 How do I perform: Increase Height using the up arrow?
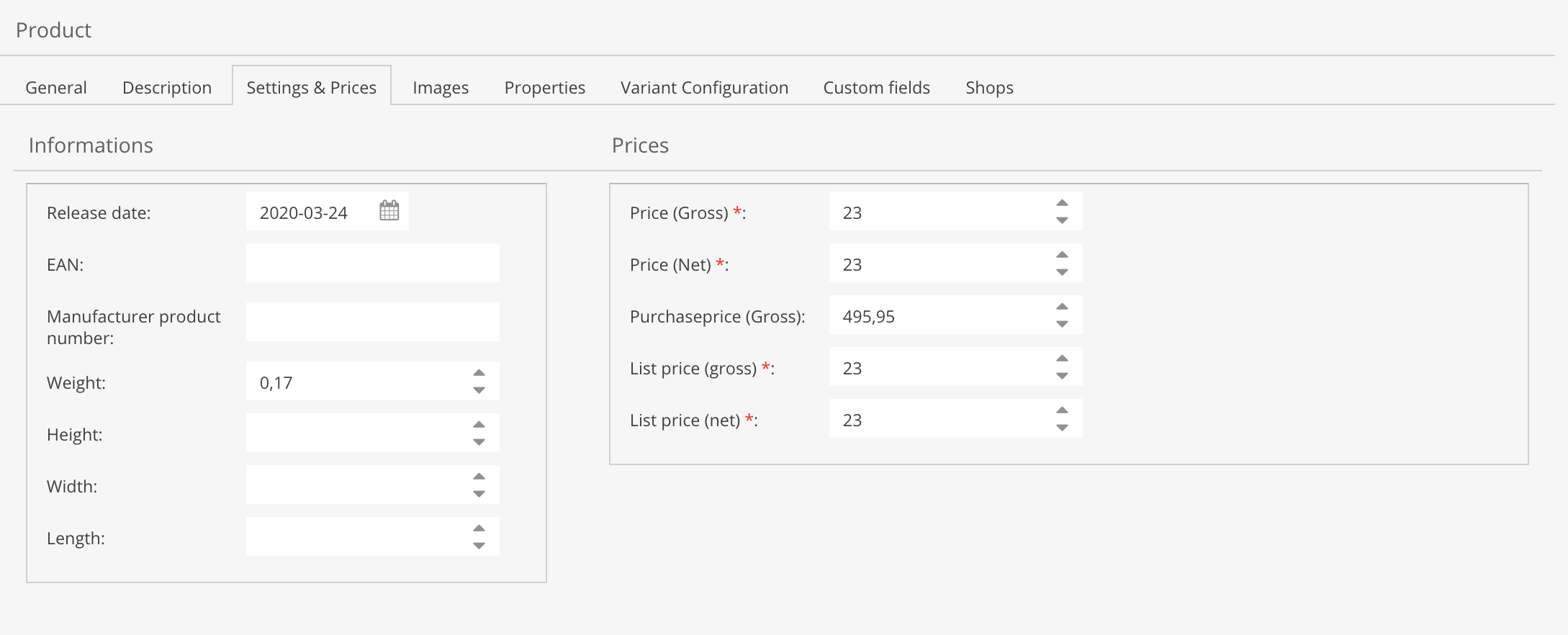(479, 425)
